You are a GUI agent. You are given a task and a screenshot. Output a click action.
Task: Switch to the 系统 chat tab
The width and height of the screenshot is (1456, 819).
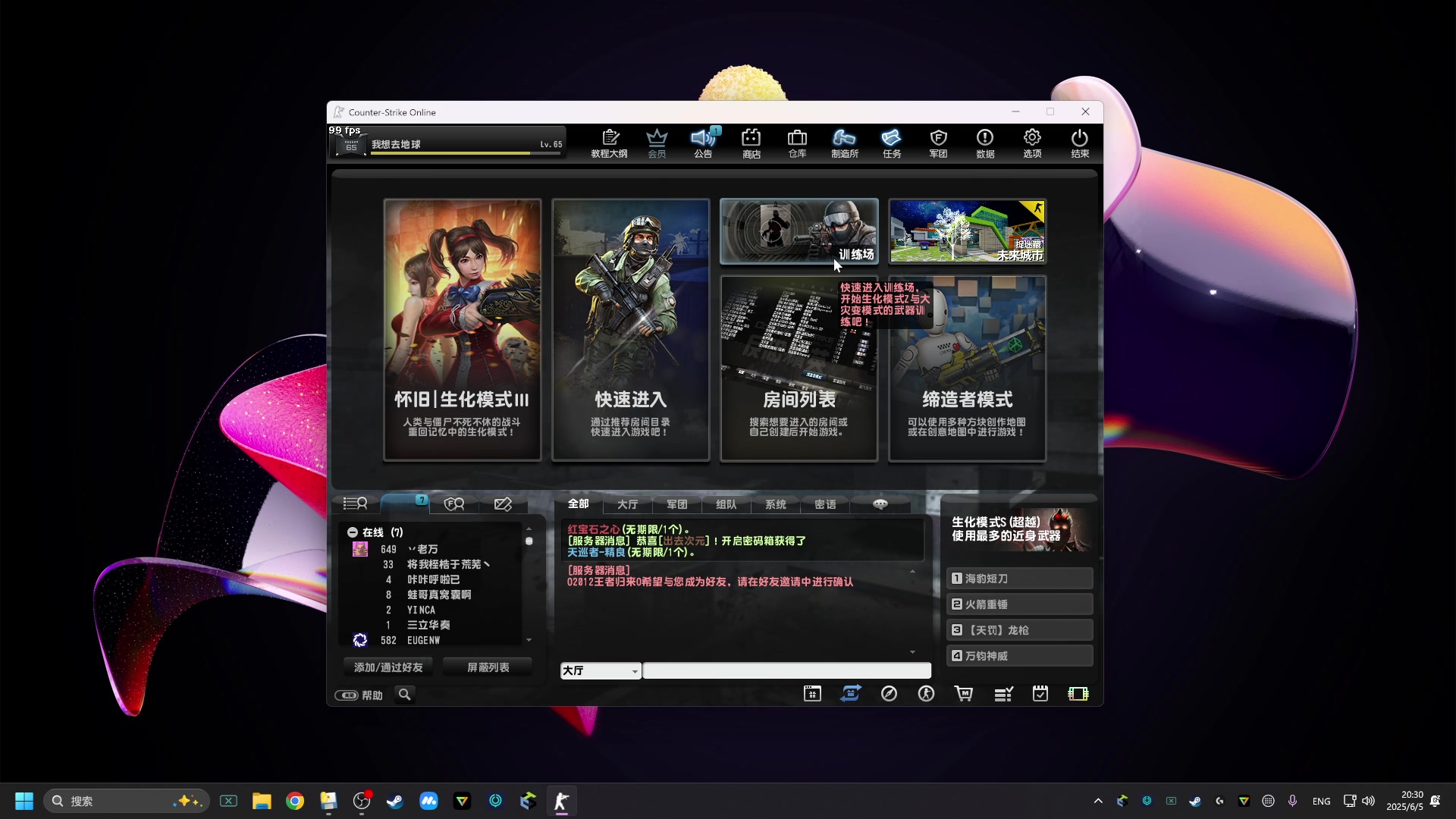(x=775, y=504)
